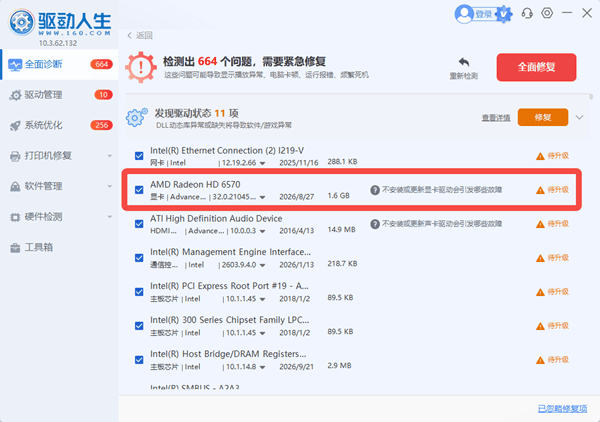This screenshot has width=600, height=422.
Task: Open the 工具箱 sidebar item
Action: click(60, 248)
